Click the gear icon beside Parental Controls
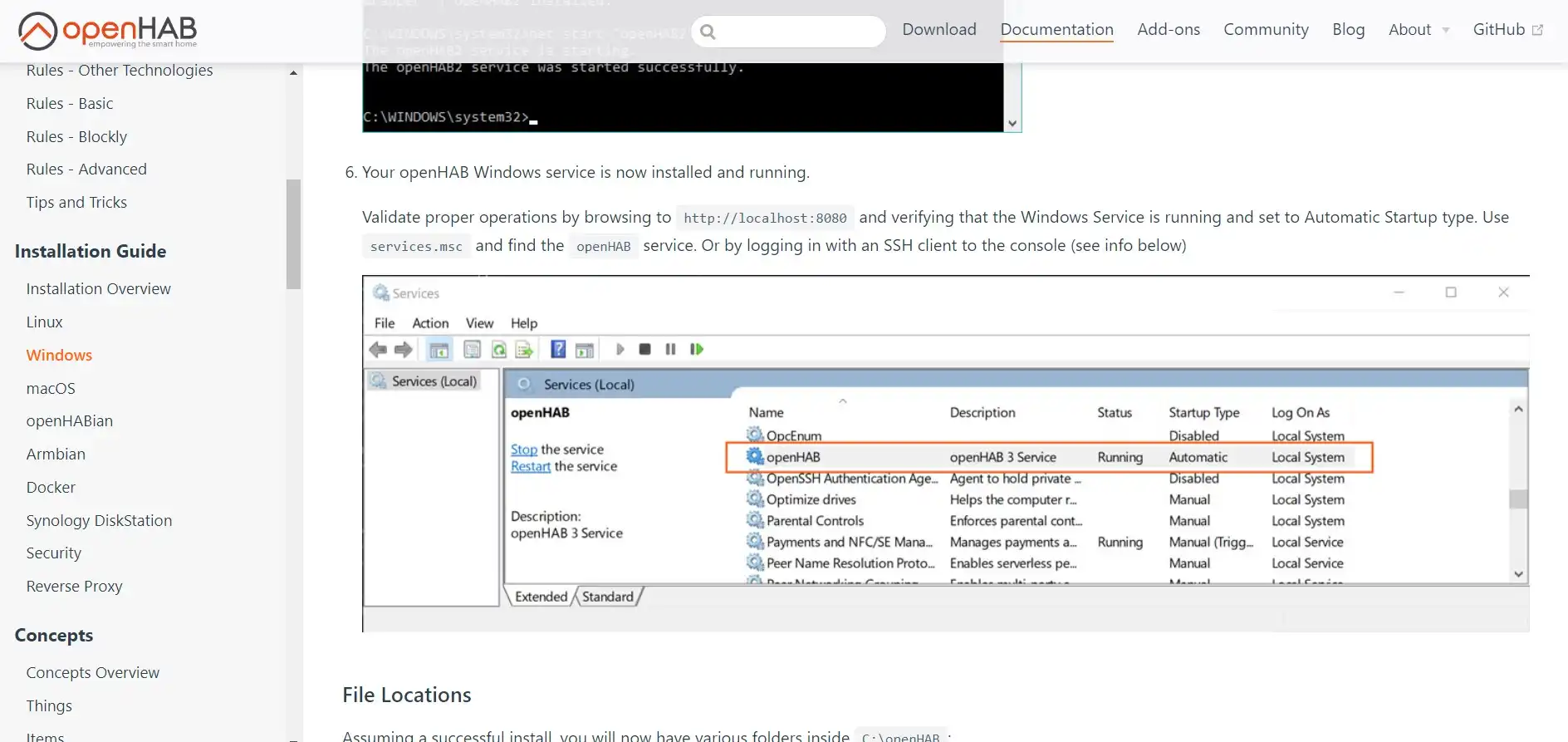Viewport: 1568px width, 742px height. pyautogui.click(x=755, y=520)
